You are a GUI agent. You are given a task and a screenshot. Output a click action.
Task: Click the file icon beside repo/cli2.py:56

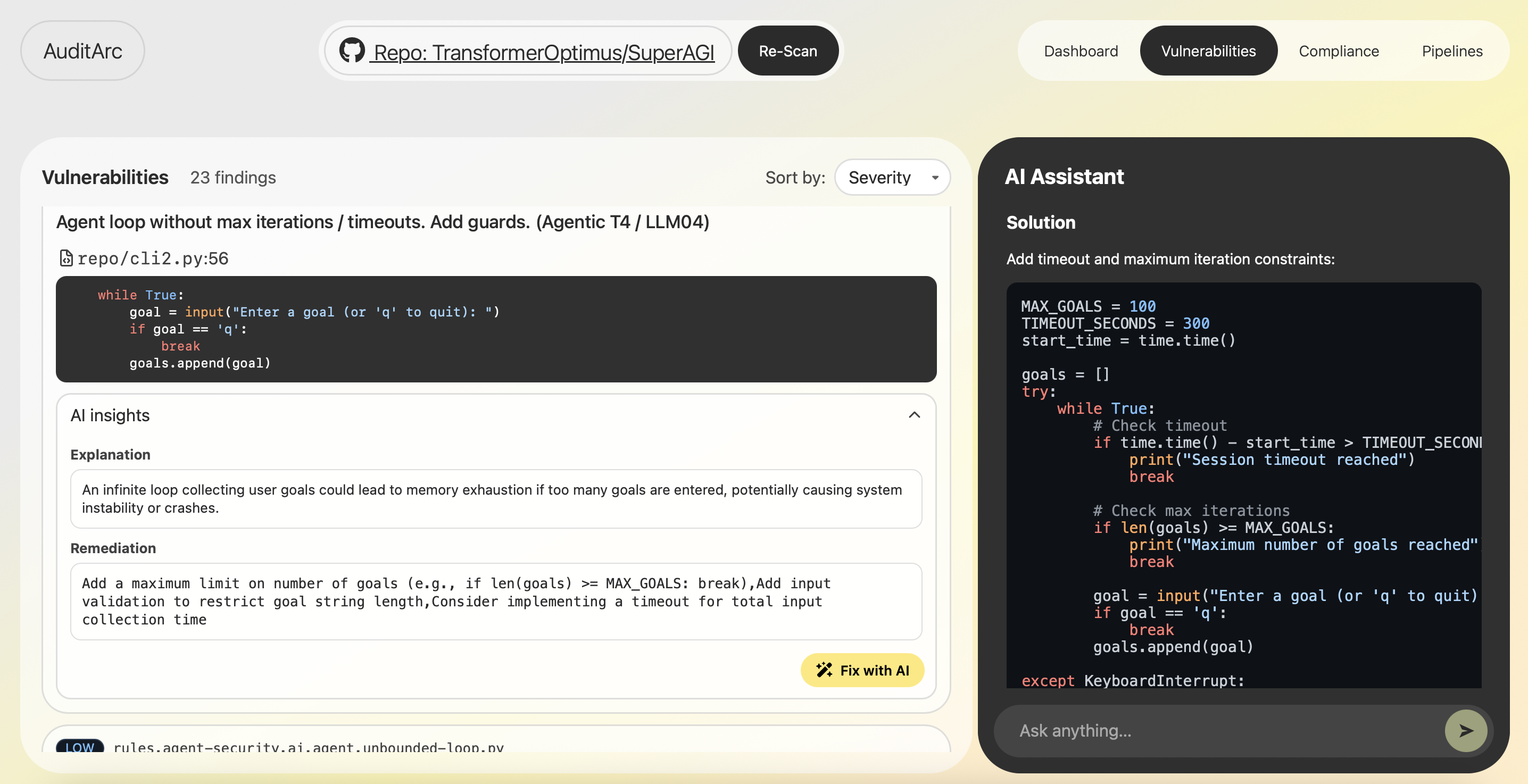[x=66, y=258]
